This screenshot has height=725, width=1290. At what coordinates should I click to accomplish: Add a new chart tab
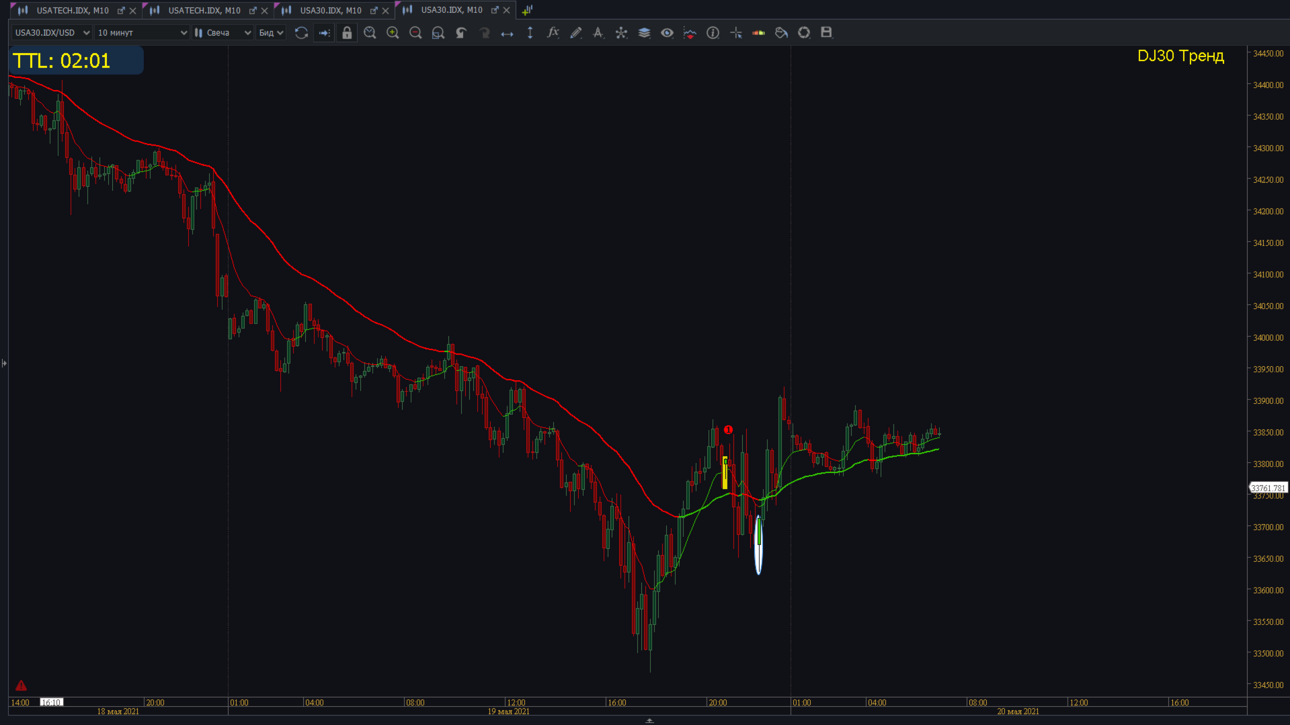point(527,10)
